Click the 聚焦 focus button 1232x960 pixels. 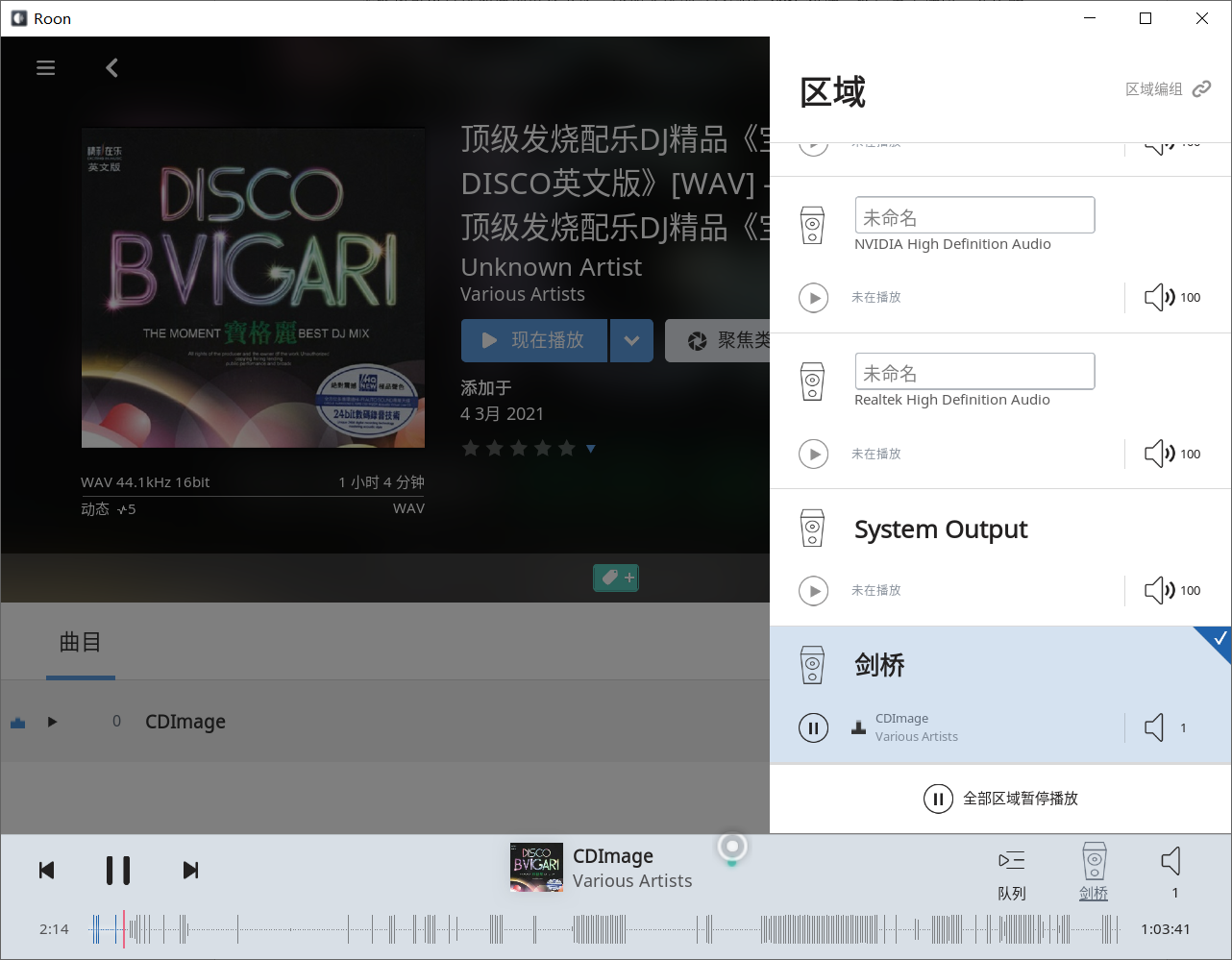(x=718, y=340)
